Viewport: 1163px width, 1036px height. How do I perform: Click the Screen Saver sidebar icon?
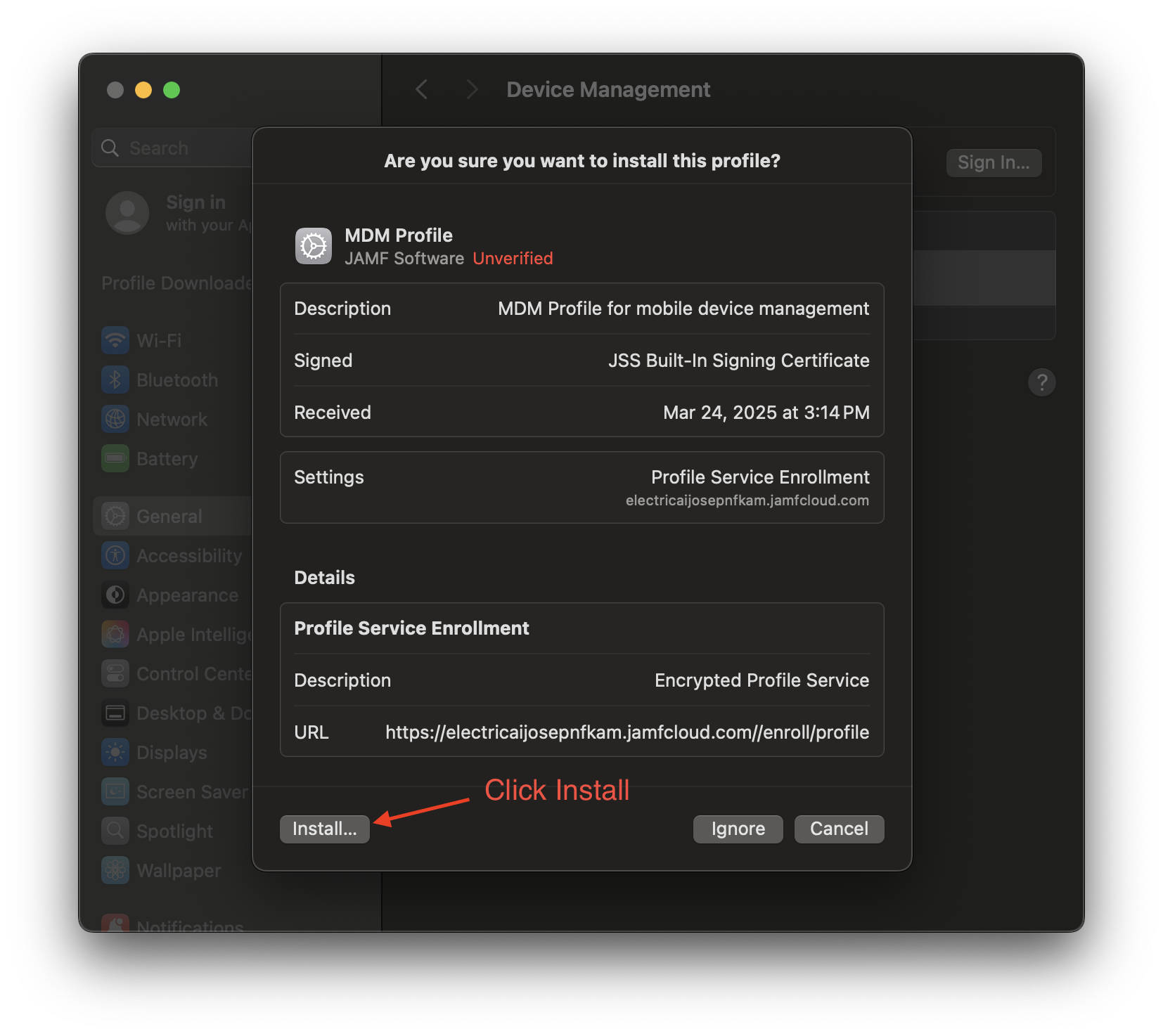click(115, 792)
